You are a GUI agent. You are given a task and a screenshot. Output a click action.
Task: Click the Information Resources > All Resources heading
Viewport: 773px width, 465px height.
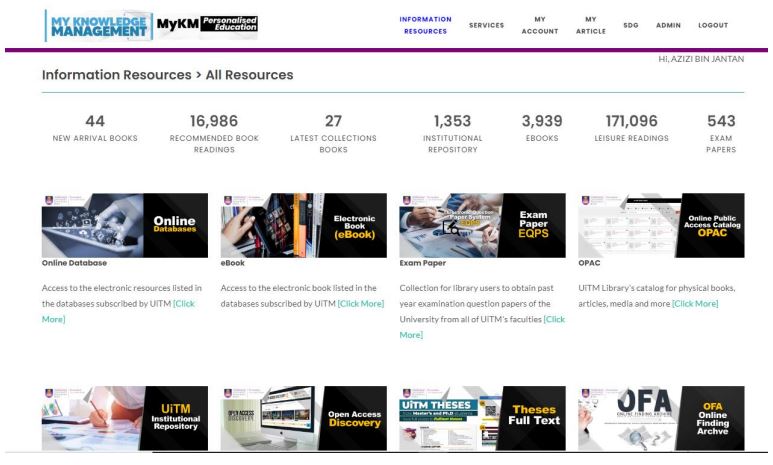coord(168,75)
